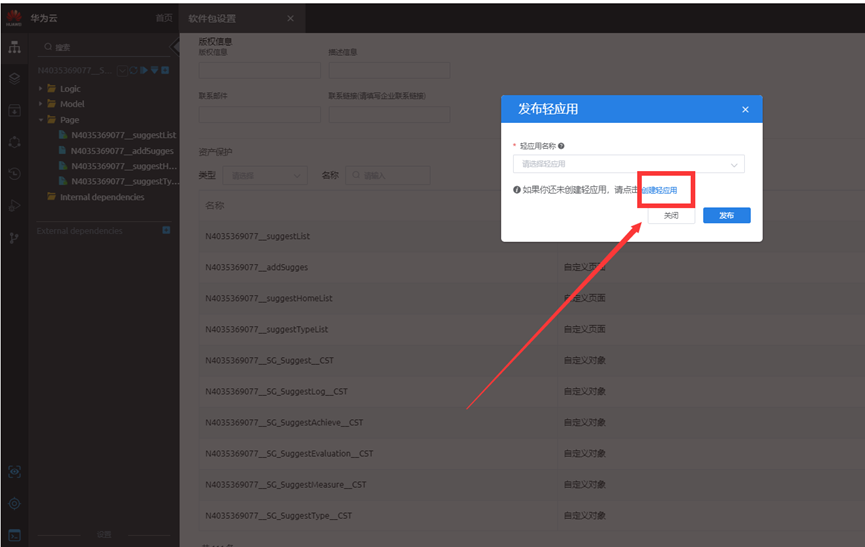Close the 软件包设置 tab
This screenshot has width=865, height=547.
[x=290, y=18]
